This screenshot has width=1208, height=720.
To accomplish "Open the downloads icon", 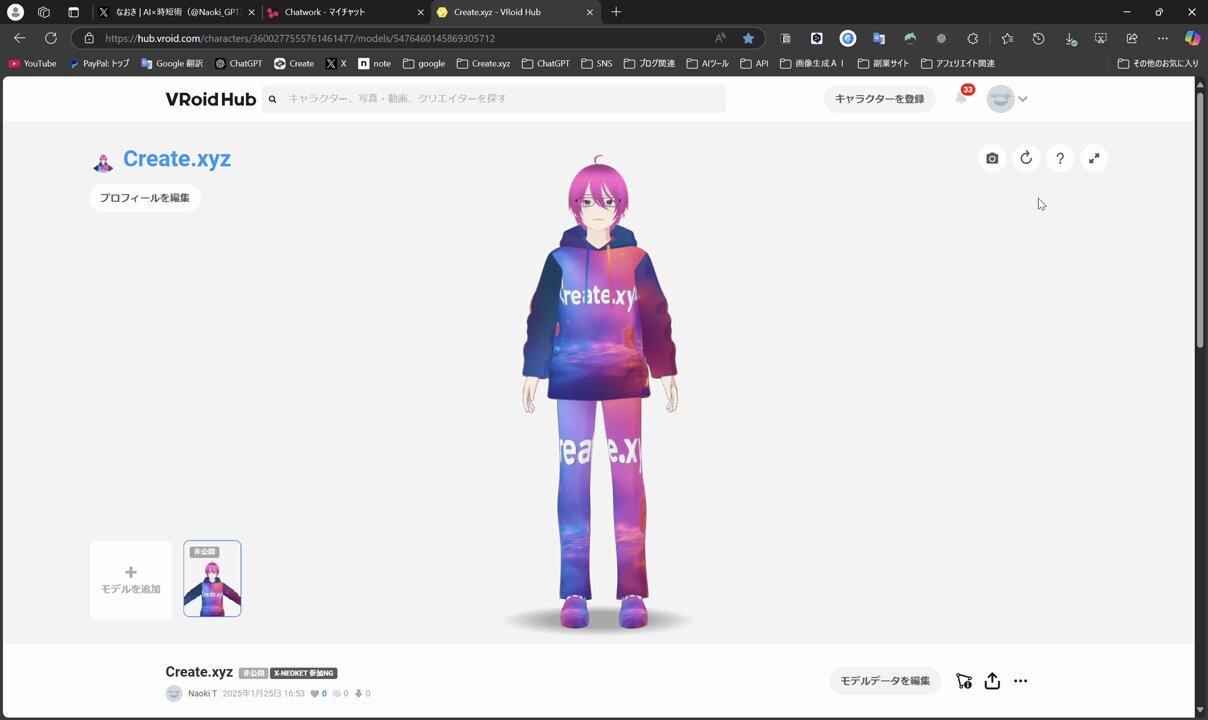I will tap(1070, 38).
